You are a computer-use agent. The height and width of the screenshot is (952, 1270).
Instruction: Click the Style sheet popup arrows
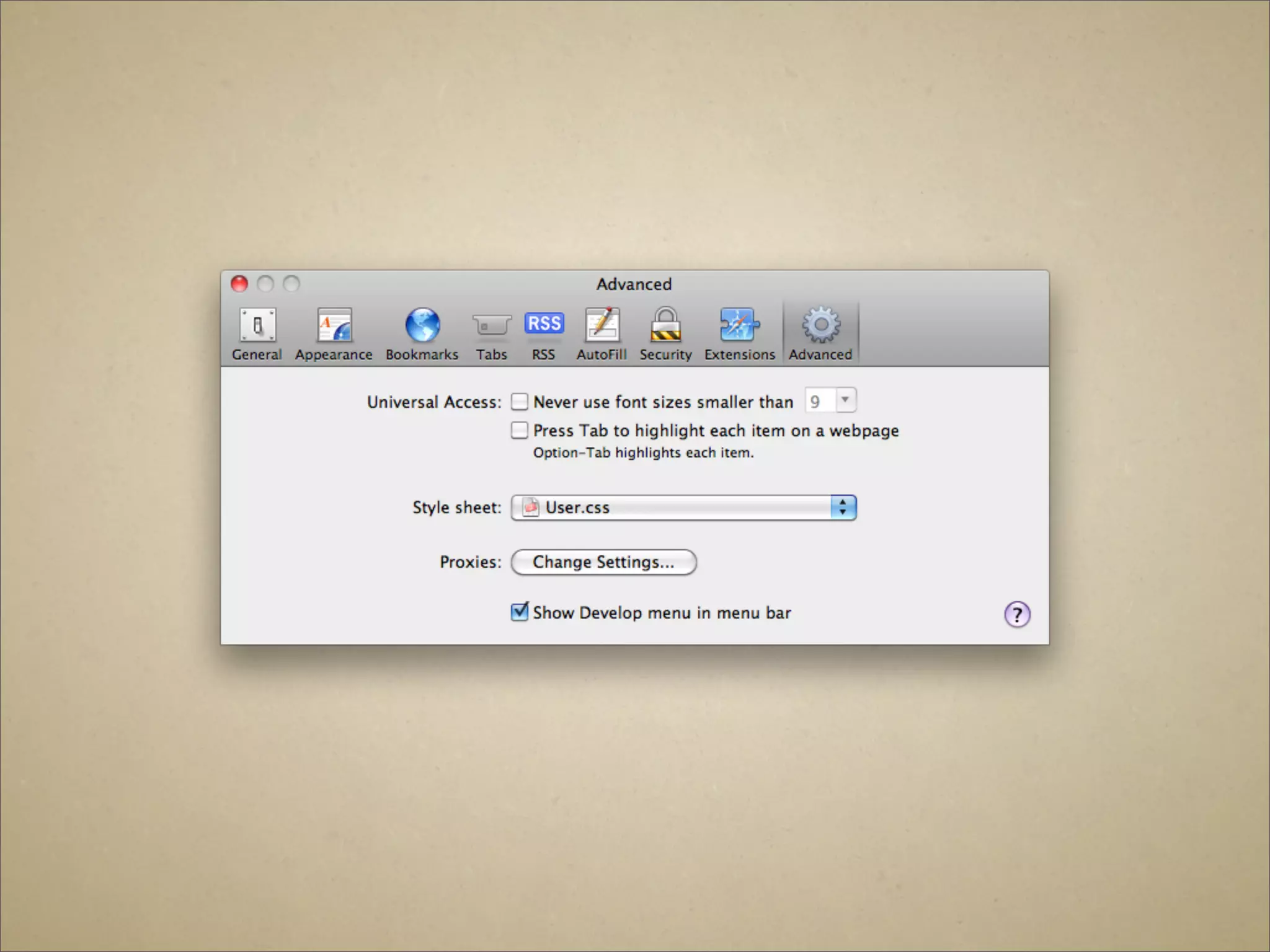(x=843, y=508)
